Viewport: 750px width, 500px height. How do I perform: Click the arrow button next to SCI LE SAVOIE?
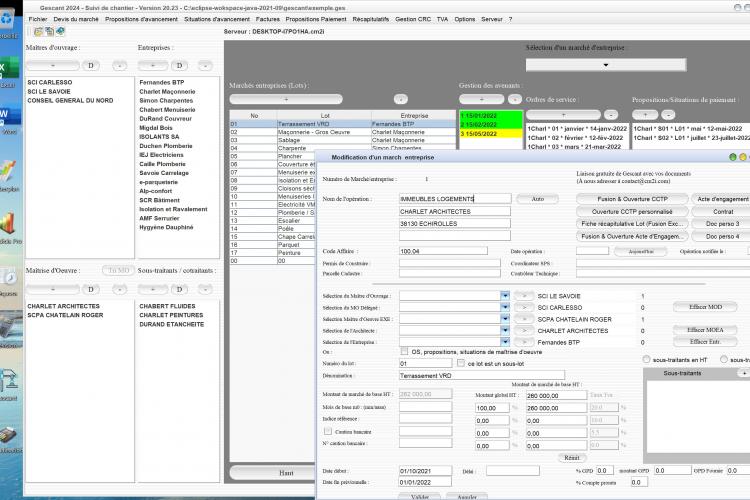tap(524, 296)
